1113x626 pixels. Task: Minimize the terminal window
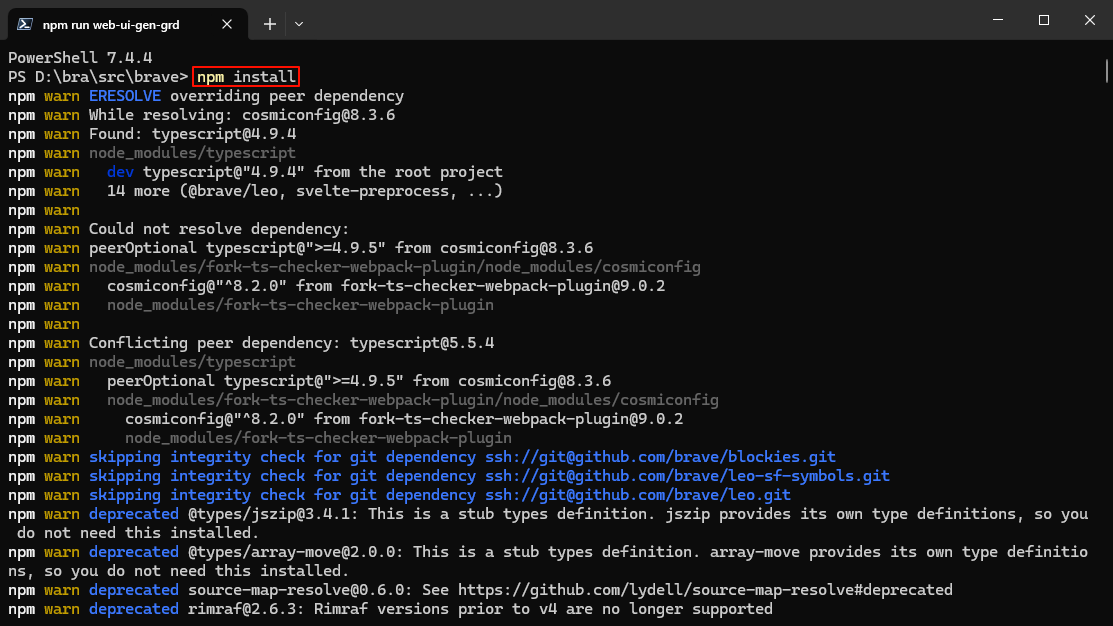point(998,20)
